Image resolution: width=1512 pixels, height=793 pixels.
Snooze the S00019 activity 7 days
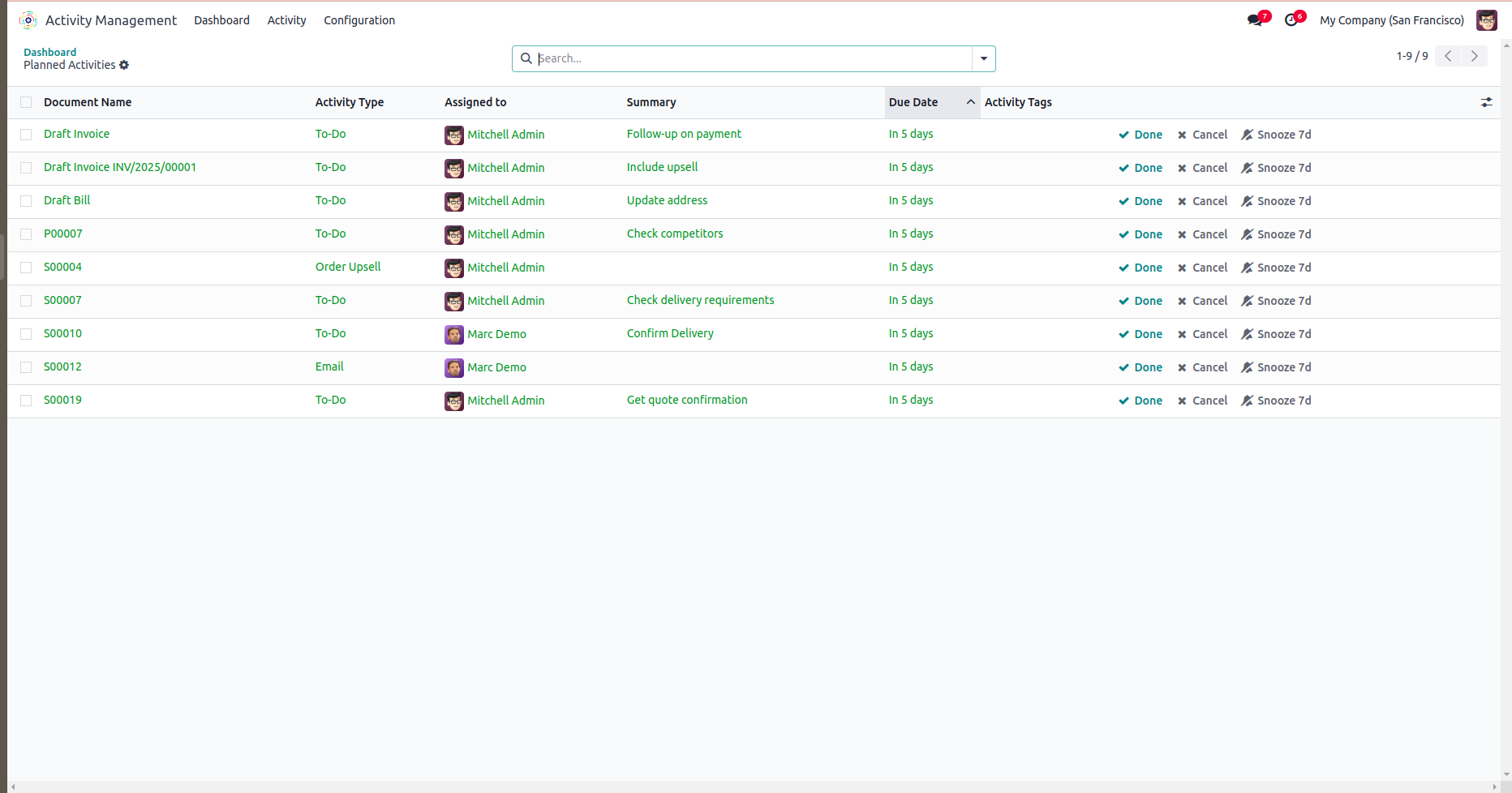(x=1276, y=401)
